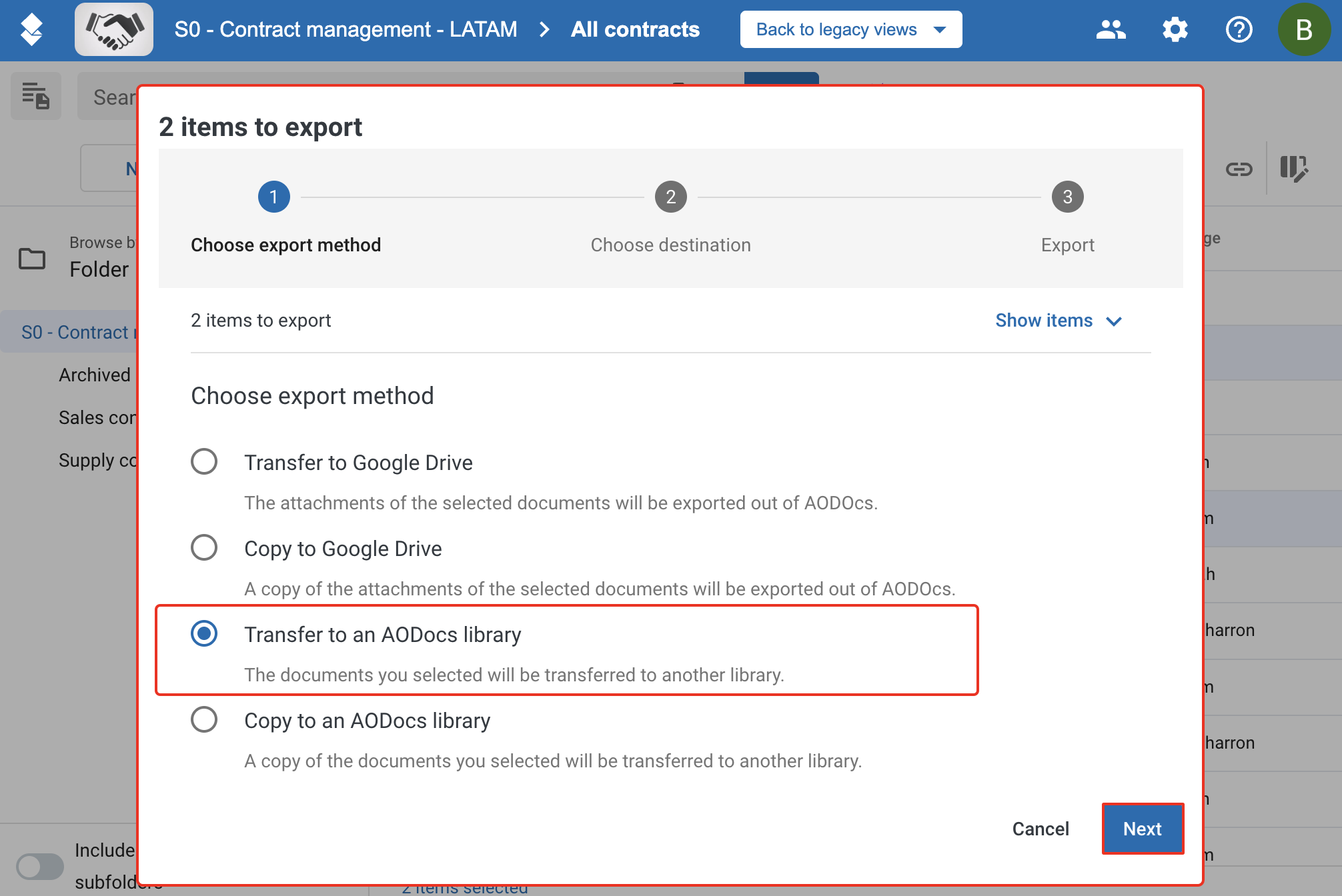The width and height of the screenshot is (1342, 896).
Task: Open the settings gear icon
Action: click(x=1175, y=29)
